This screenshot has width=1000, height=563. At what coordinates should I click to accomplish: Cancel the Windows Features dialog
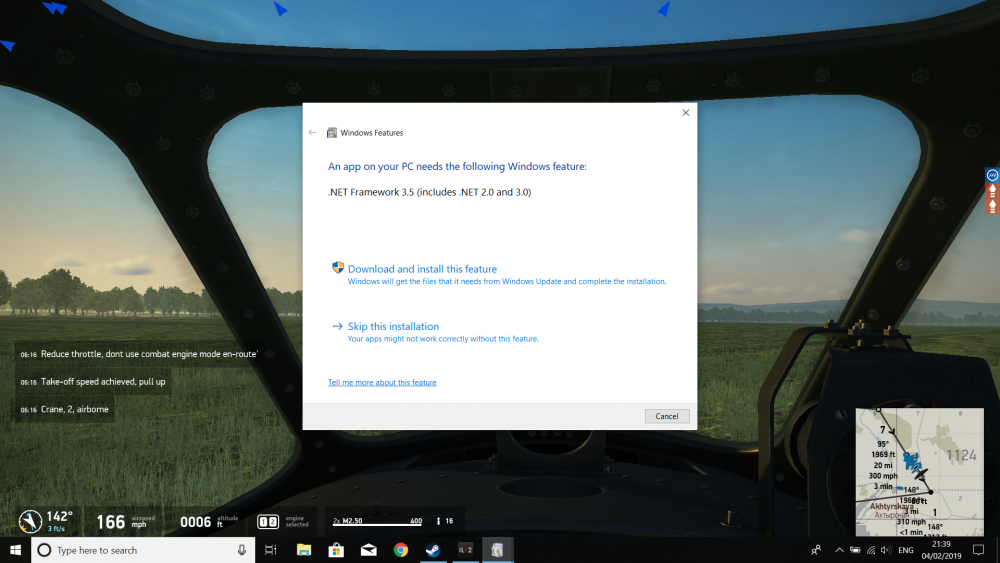tap(666, 416)
